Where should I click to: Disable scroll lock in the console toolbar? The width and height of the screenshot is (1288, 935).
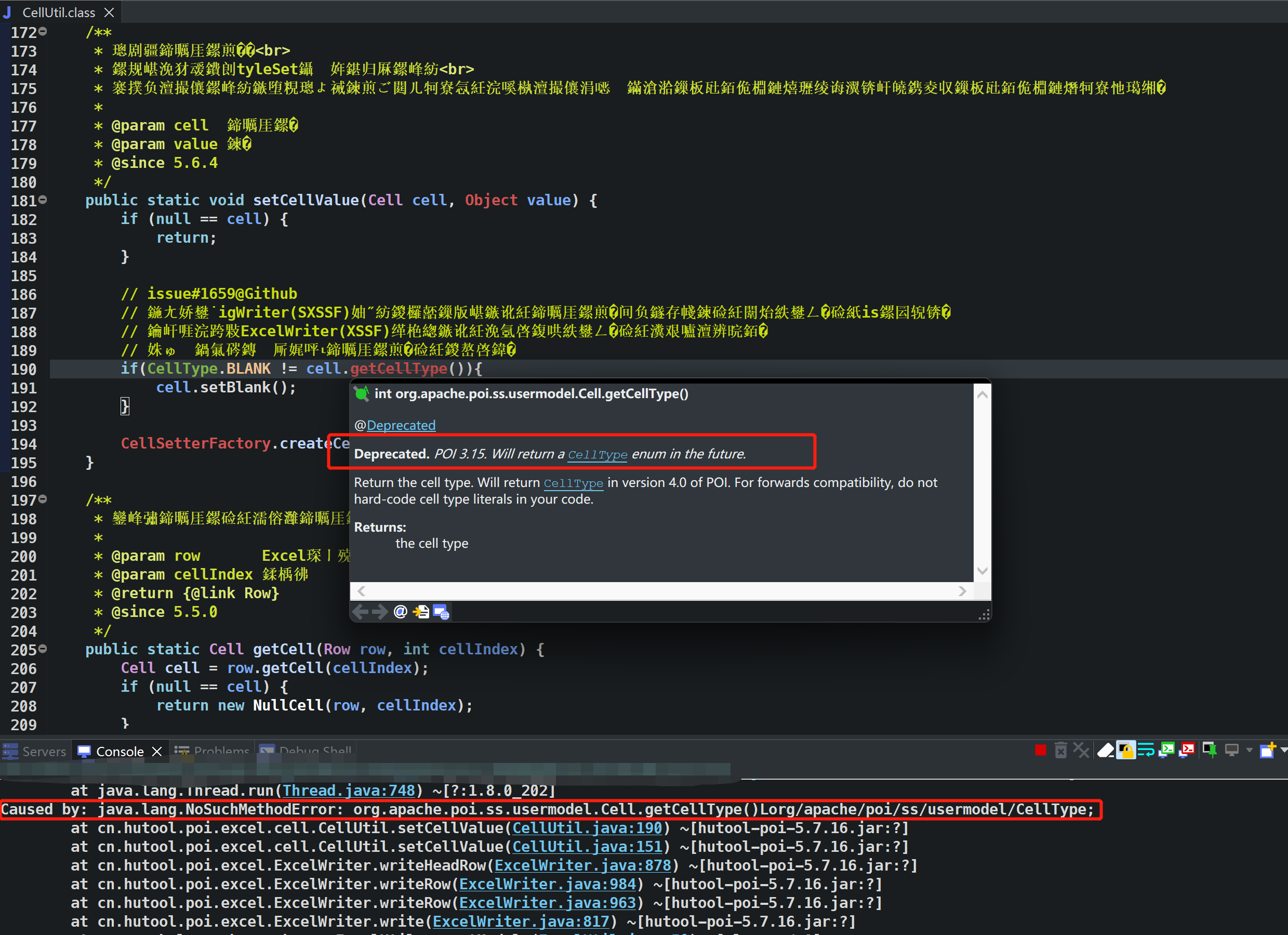[x=1126, y=750]
